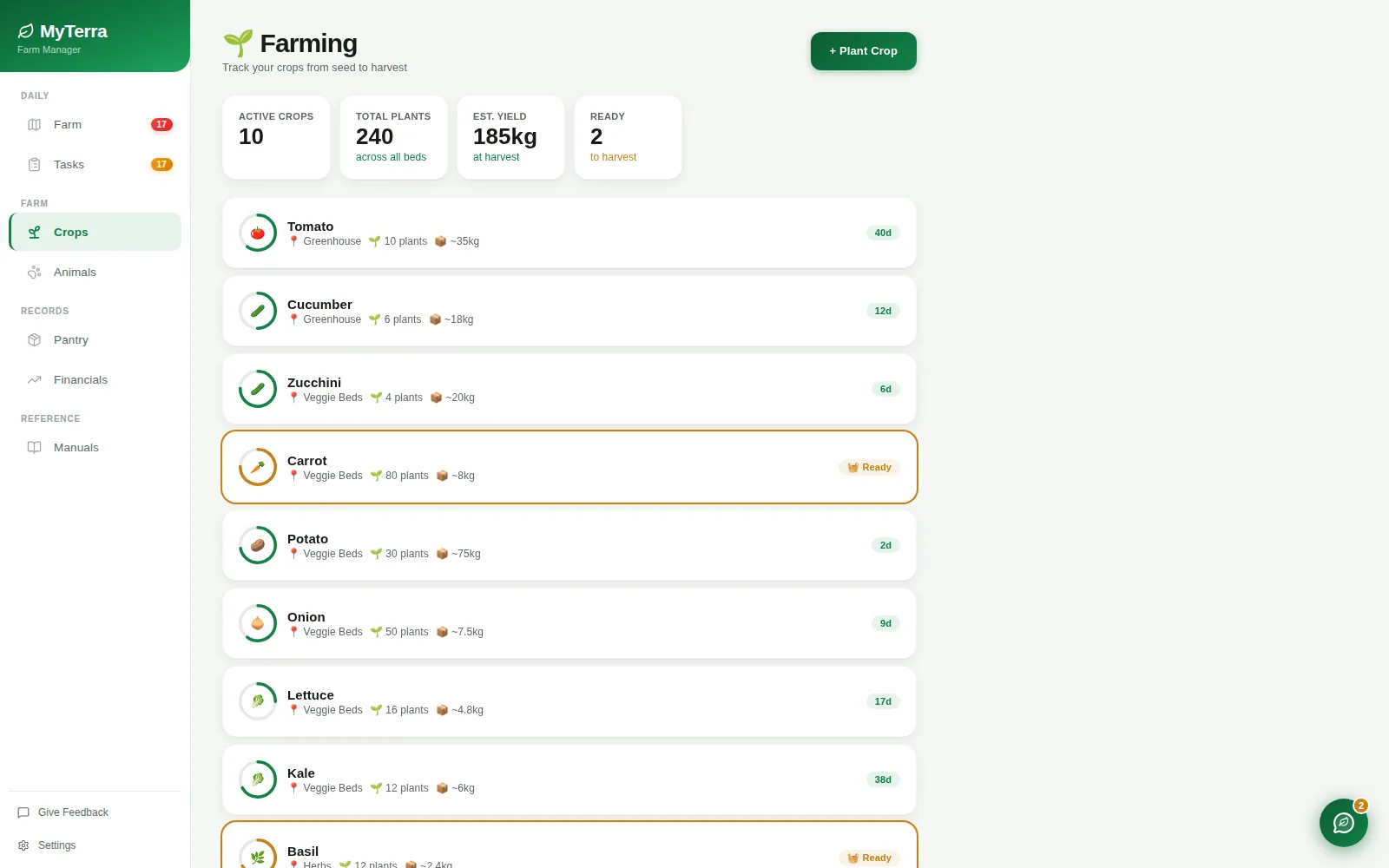Image resolution: width=1389 pixels, height=868 pixels.
Task: Click the MyTerra leaf logo icon
Action: point(26,31)
